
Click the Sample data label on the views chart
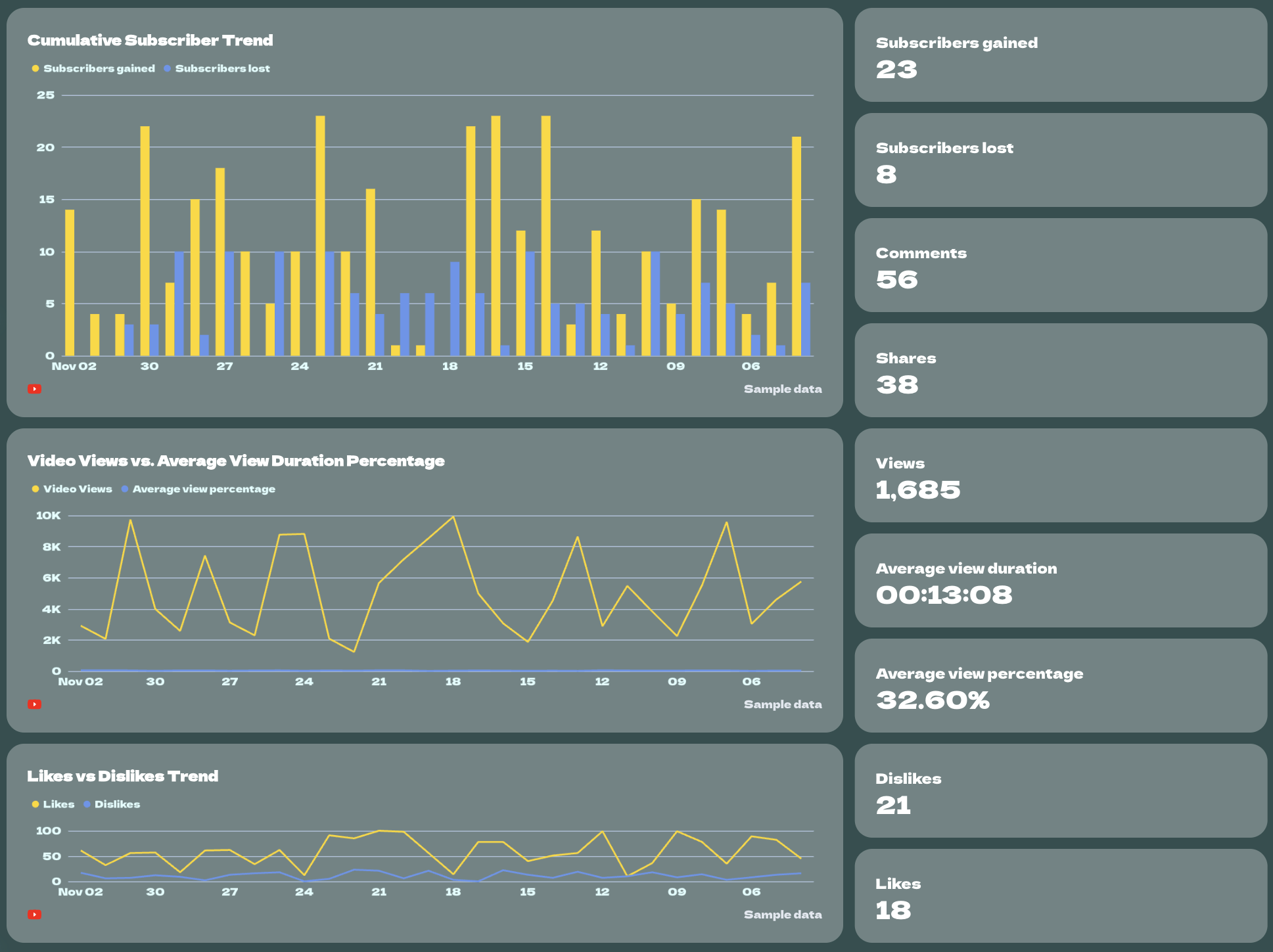(783, 704)
